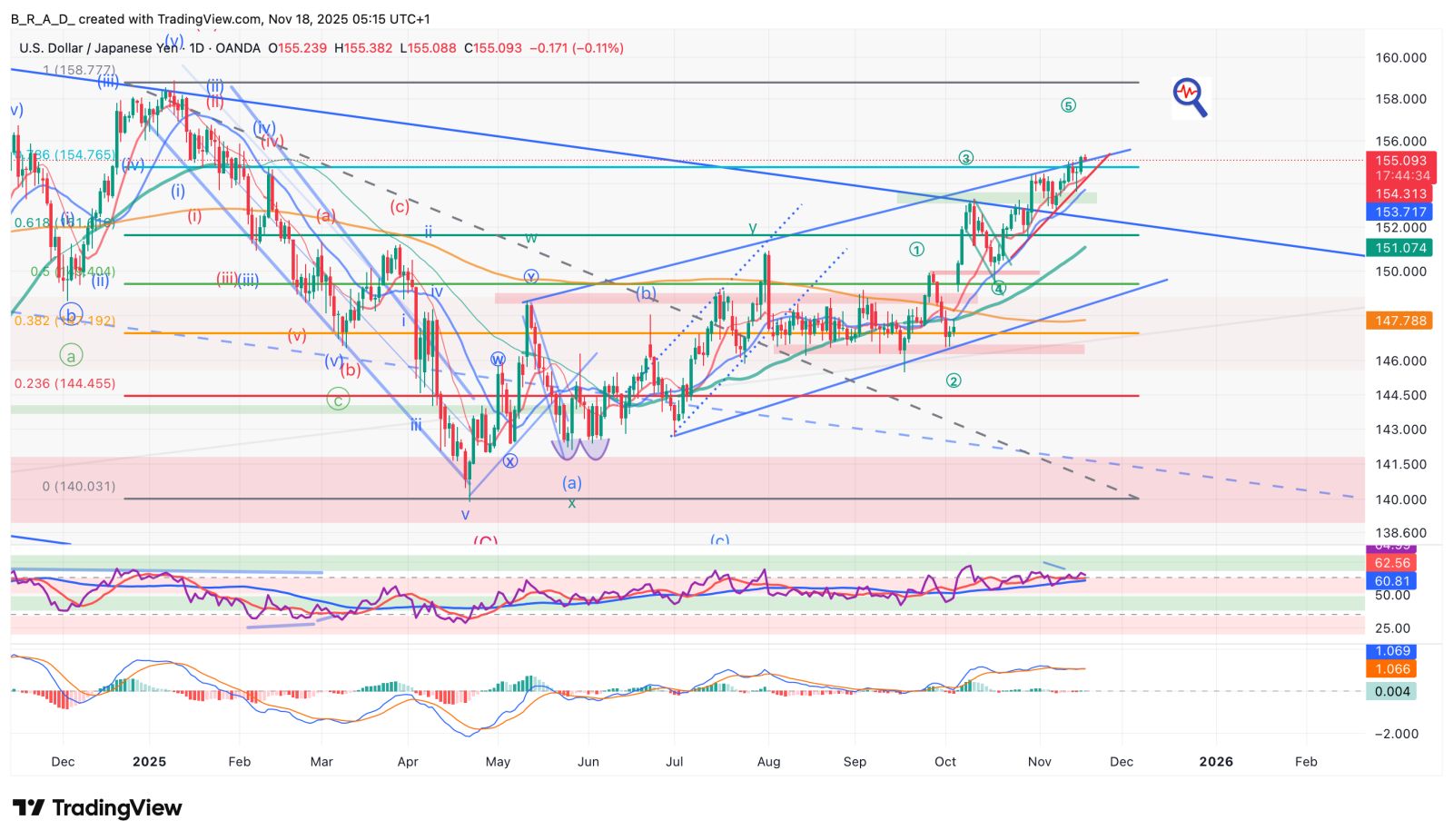
Task: Click the current price label 155.093
Action: pos(1399,161)
